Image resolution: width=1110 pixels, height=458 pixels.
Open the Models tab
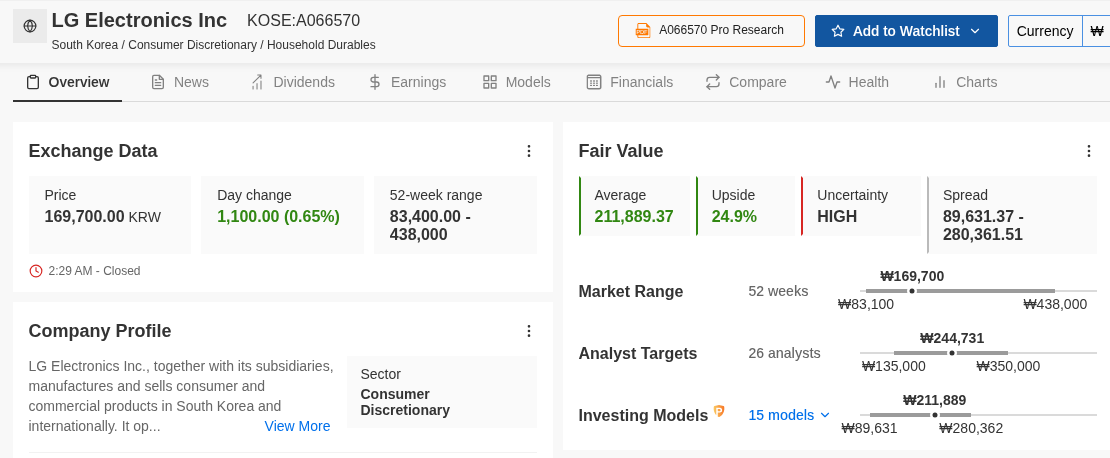(516, 82)
